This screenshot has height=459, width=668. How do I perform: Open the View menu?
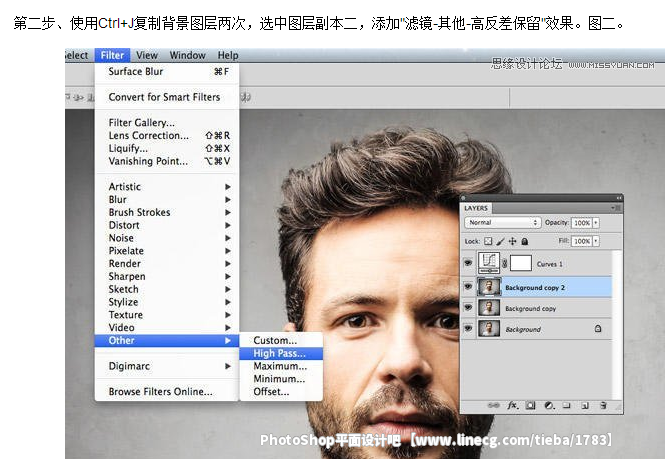(147, 55)
